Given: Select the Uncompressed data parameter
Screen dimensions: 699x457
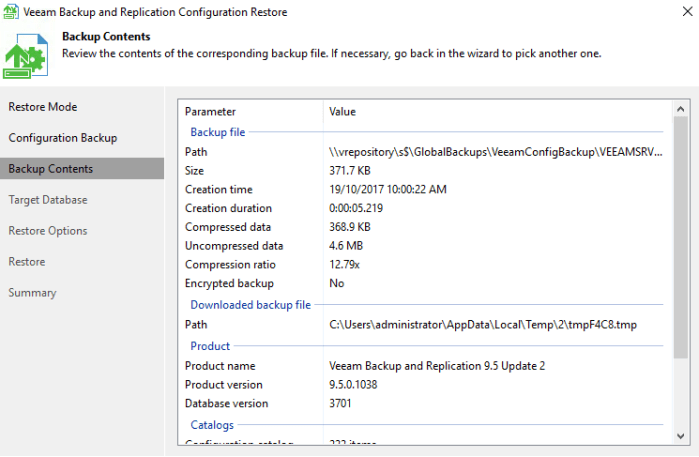Looking at the screenshot, I should [x=234, y=246].
